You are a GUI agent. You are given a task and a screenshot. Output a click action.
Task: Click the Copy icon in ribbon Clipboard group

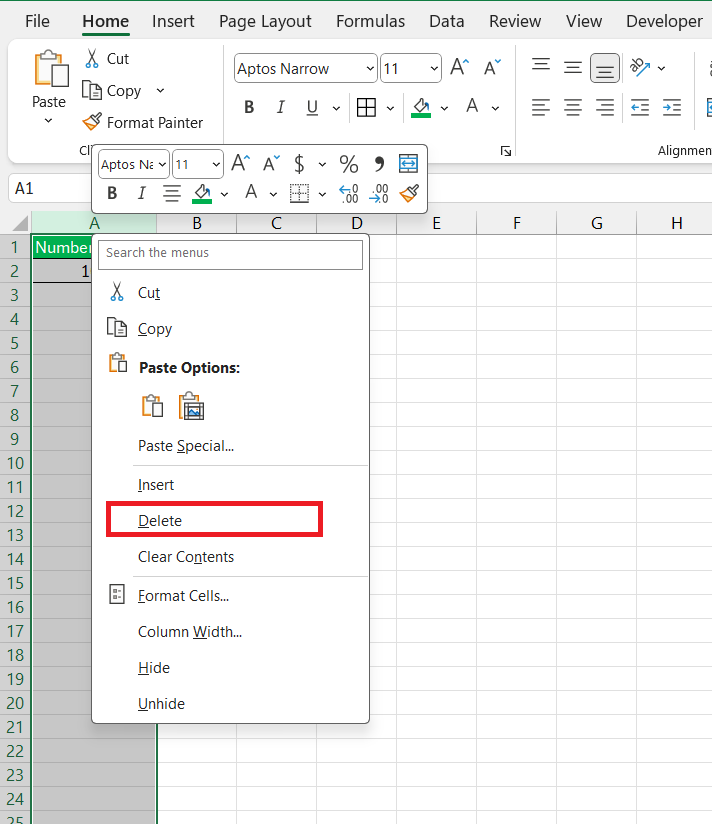pyautogui.click(x=91, y=90)
